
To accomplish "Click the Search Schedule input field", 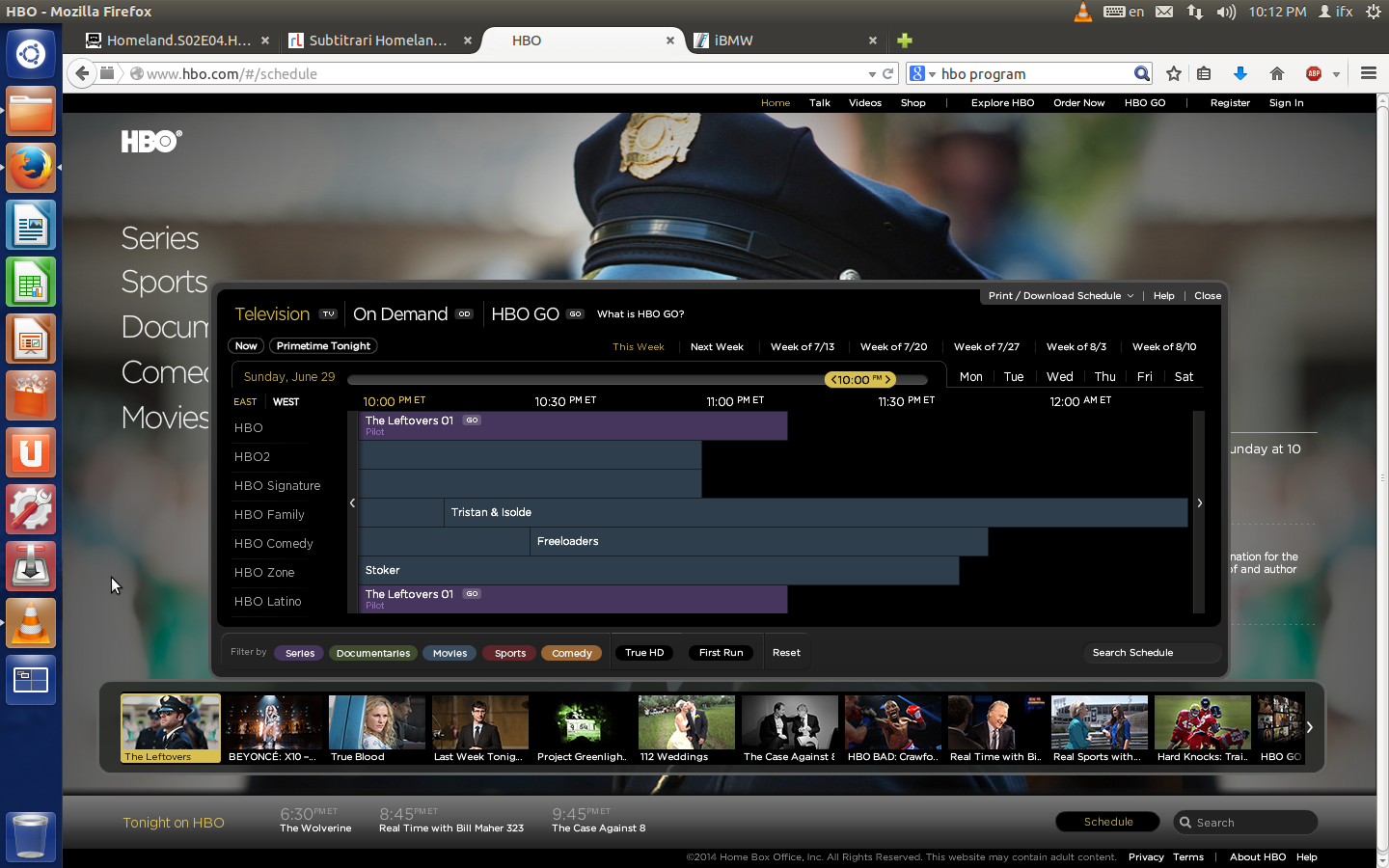I will [x=1150, y=653].
